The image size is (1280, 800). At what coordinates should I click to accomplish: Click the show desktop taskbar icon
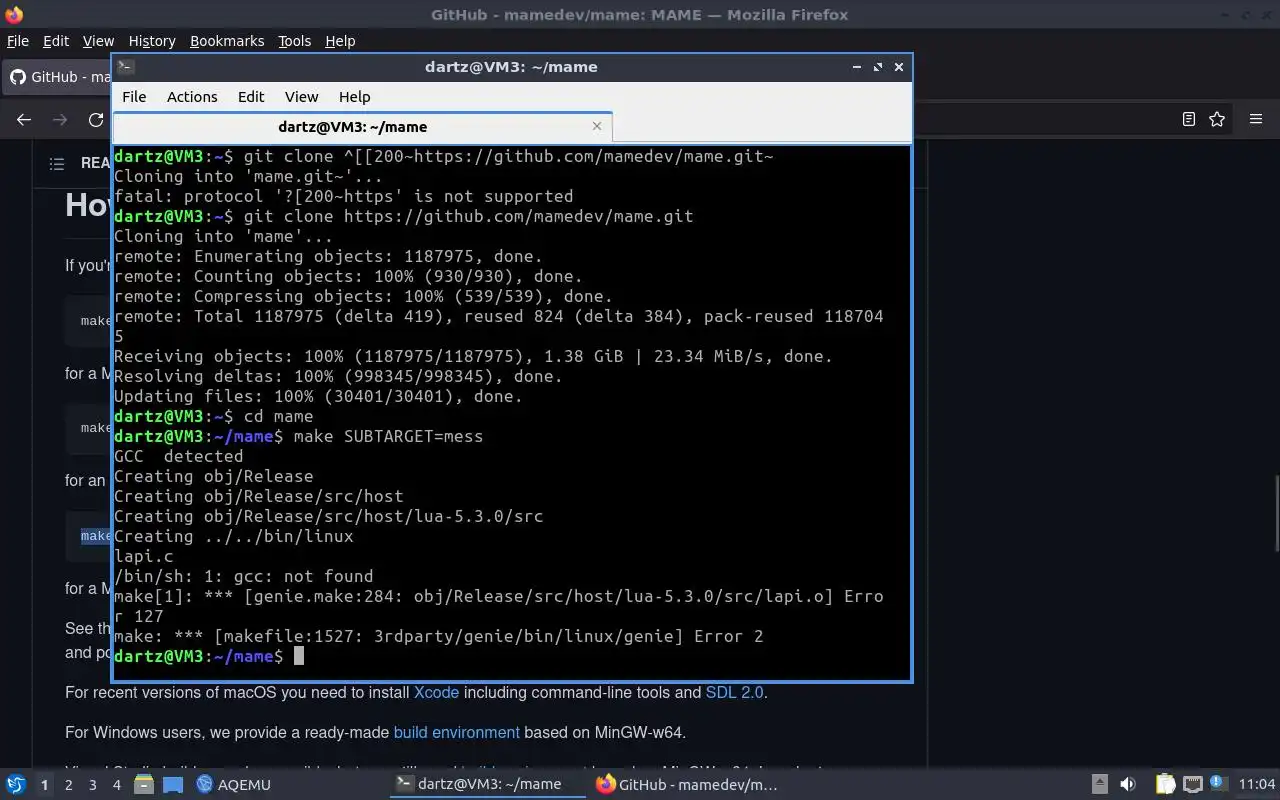173,784
